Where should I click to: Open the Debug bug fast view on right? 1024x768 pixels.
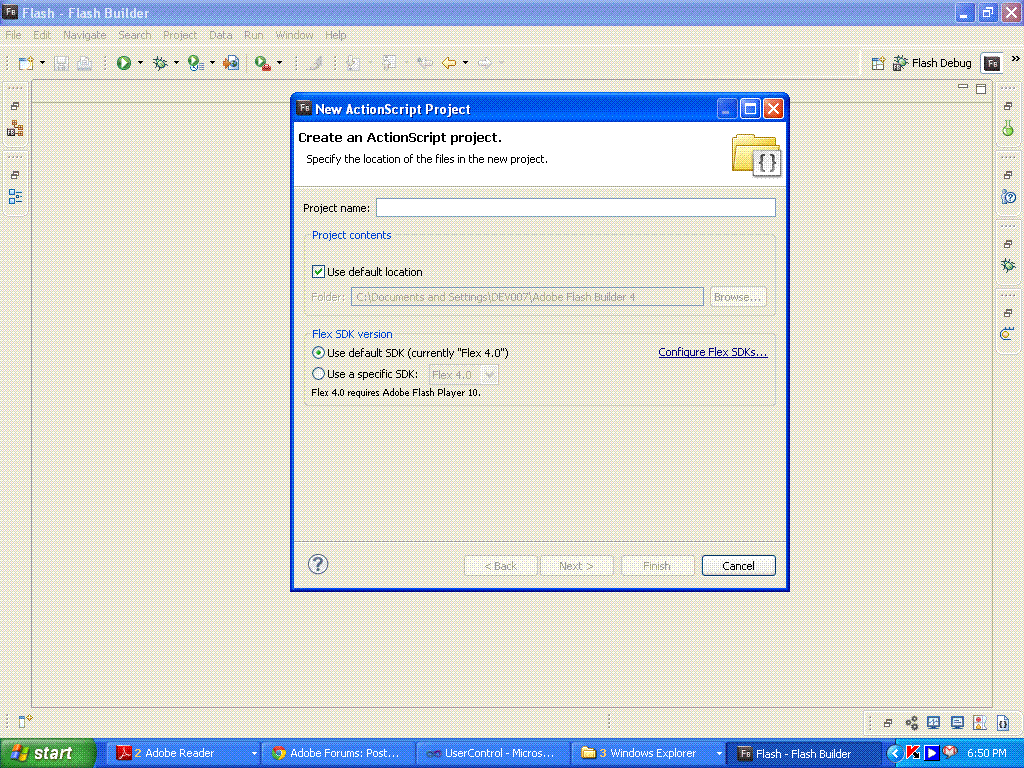pos(1008,265)
